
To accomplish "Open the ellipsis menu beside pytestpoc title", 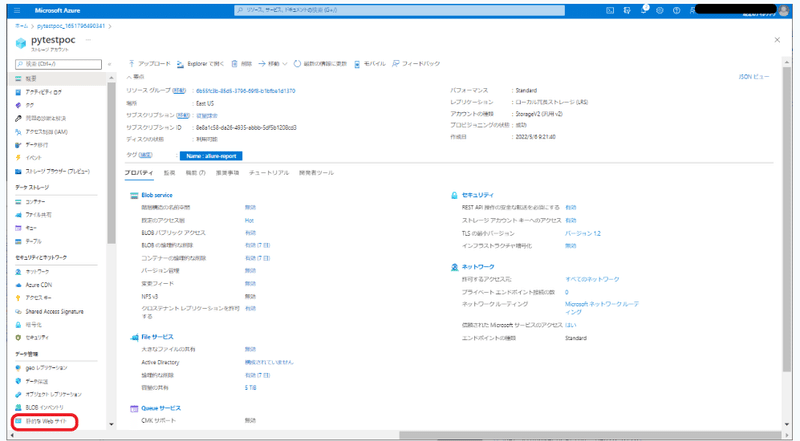I will pos(88,40).
